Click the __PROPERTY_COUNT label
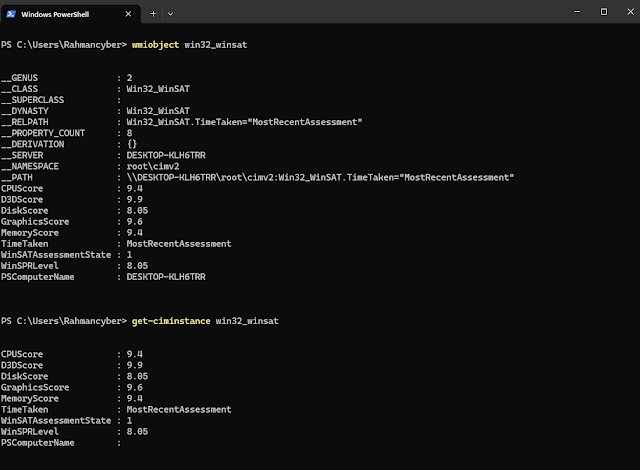The width and height of the screenshot is (640, 470). (x=43, y=133)
